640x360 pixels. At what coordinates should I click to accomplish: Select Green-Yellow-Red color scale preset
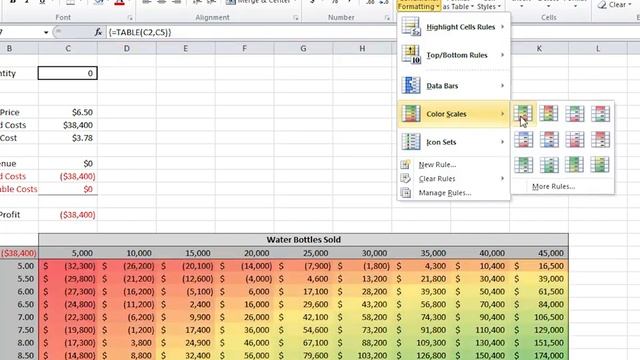[523, 113]
